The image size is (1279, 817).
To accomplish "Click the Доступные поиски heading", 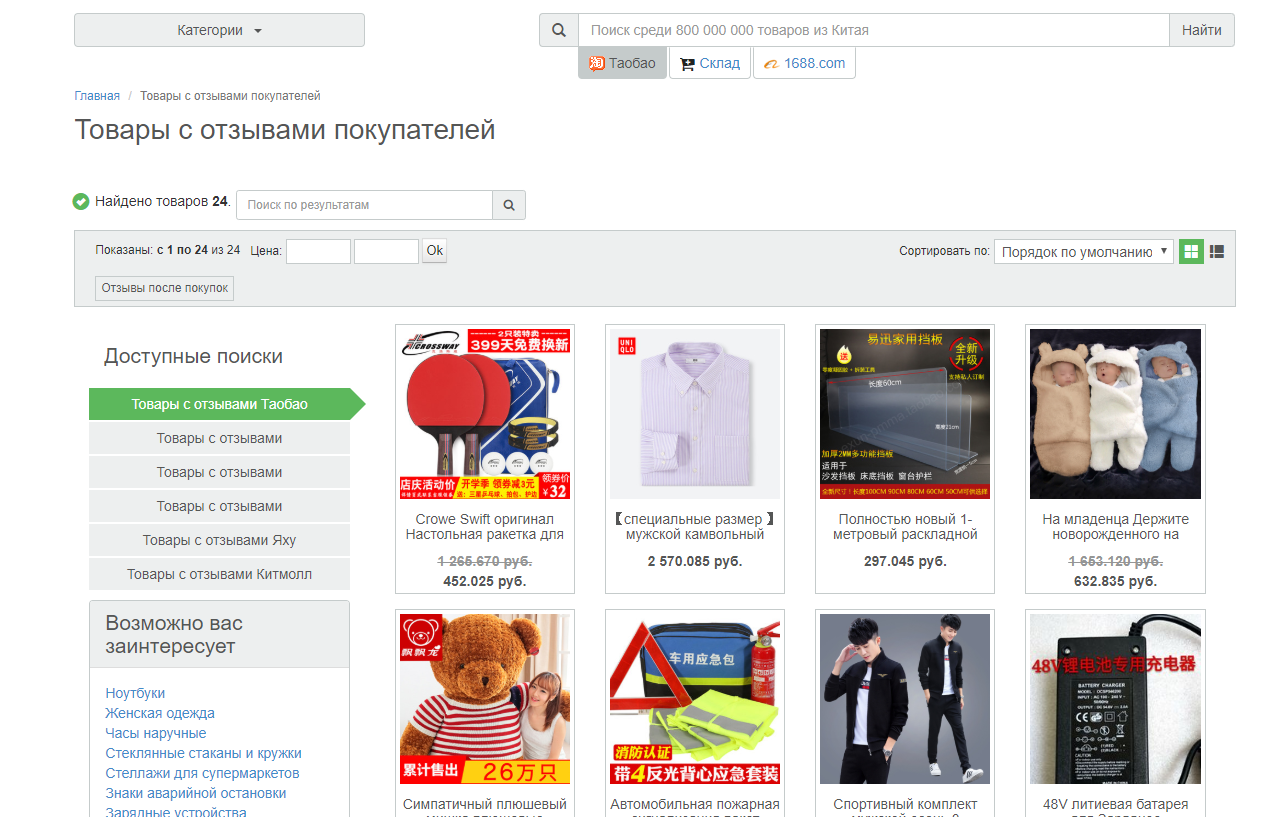I will coord(193,356).
